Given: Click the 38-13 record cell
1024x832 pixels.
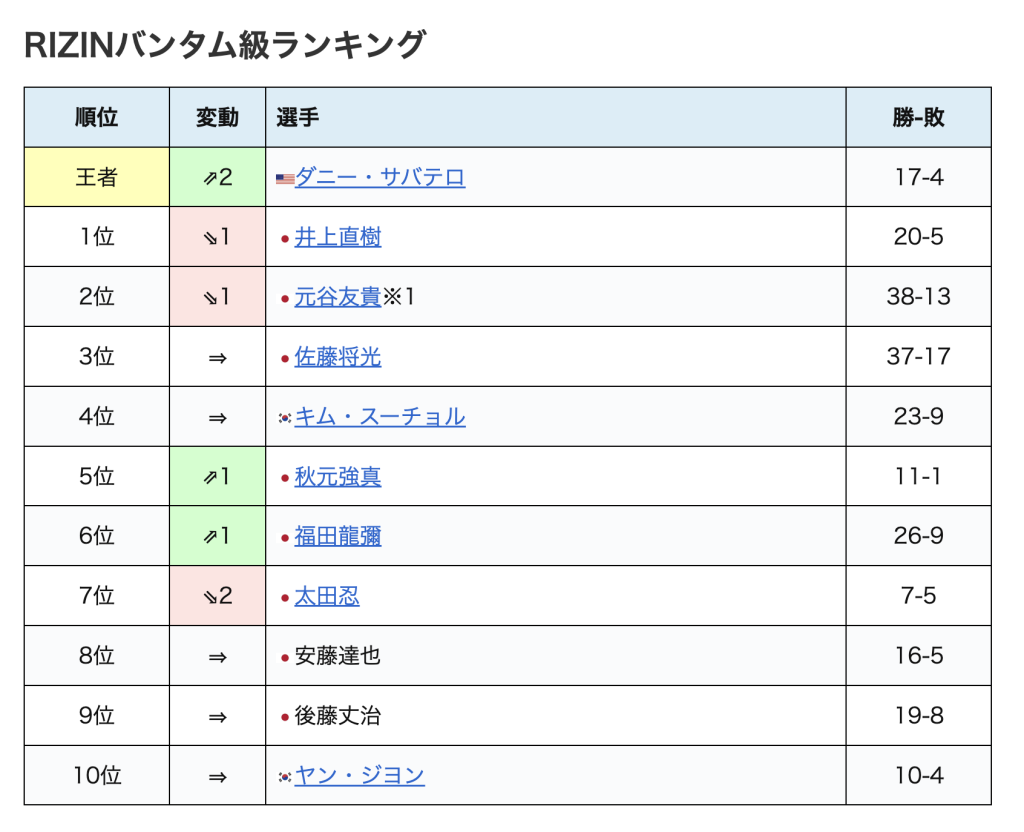Looking at the screenshot, I should click(x=918, y=297).
